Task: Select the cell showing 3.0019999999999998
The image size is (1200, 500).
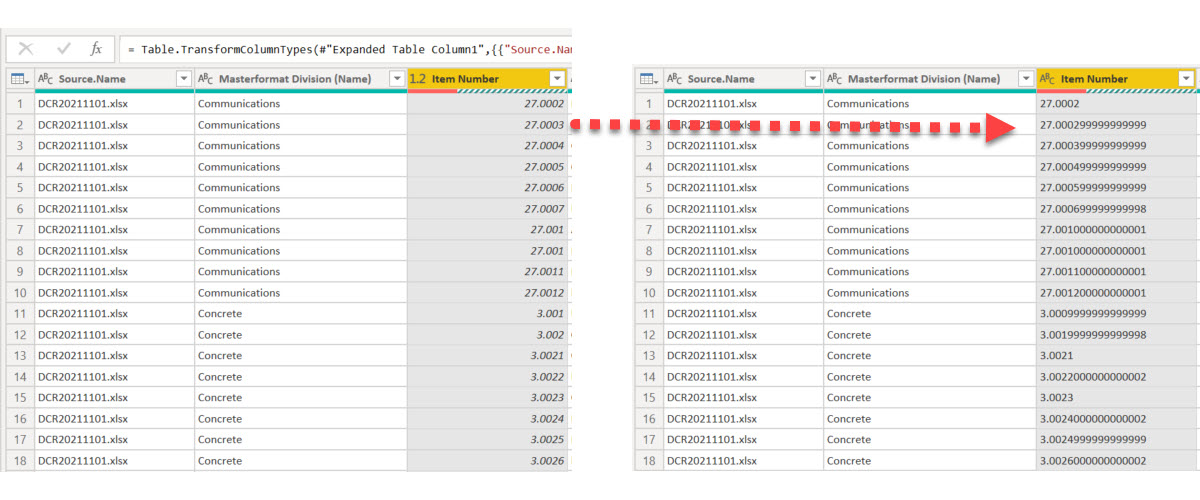Action: point(1117,335)
